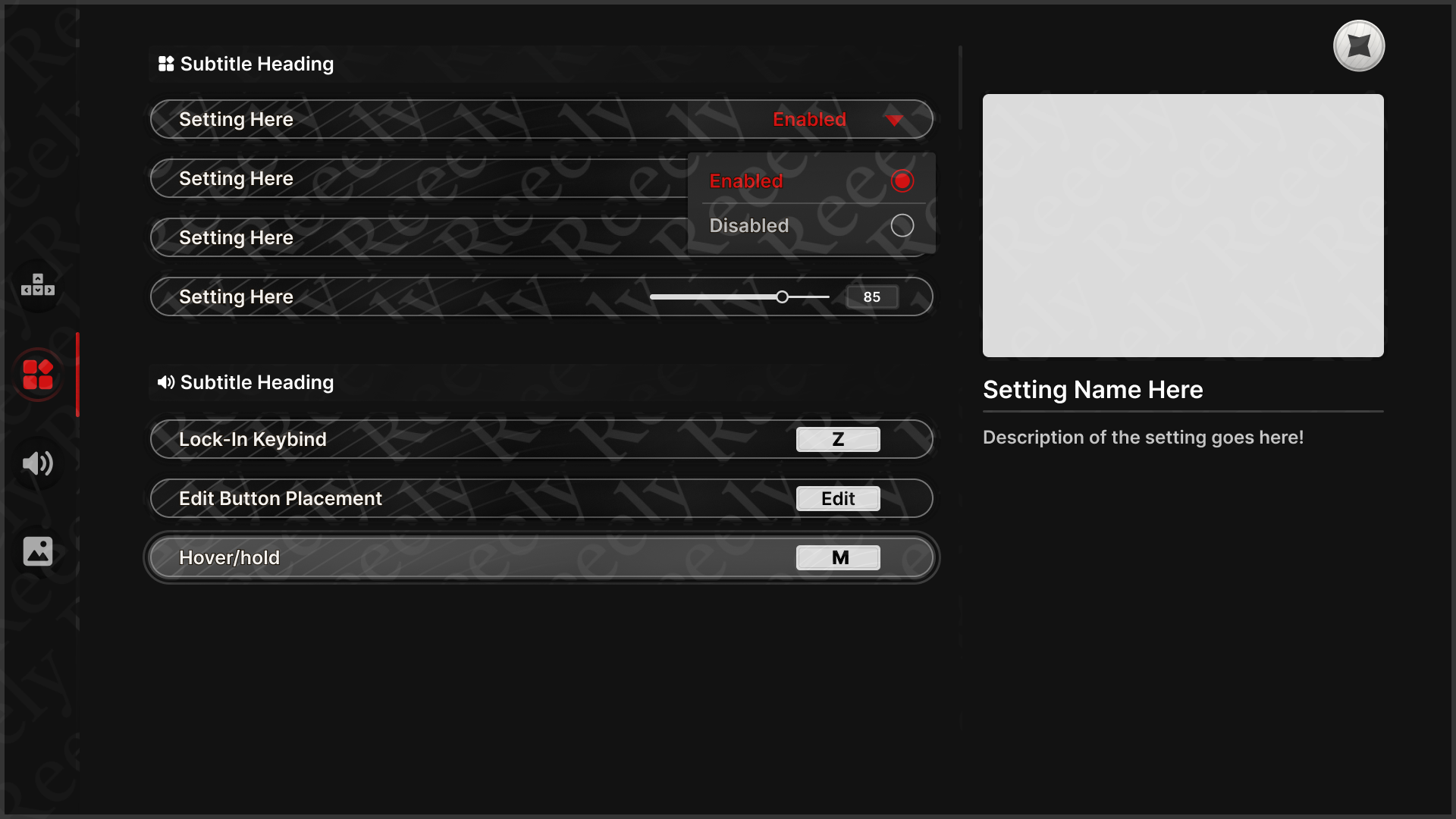Change the Hover/hold M keybind

click(x=838, y=557)
